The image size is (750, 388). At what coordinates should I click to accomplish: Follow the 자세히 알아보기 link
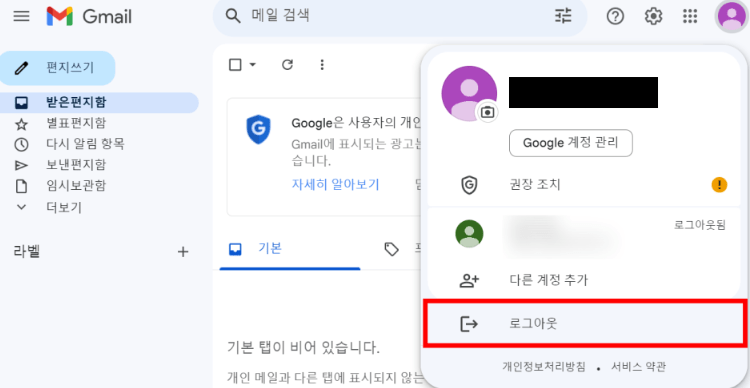pos(335,185)
